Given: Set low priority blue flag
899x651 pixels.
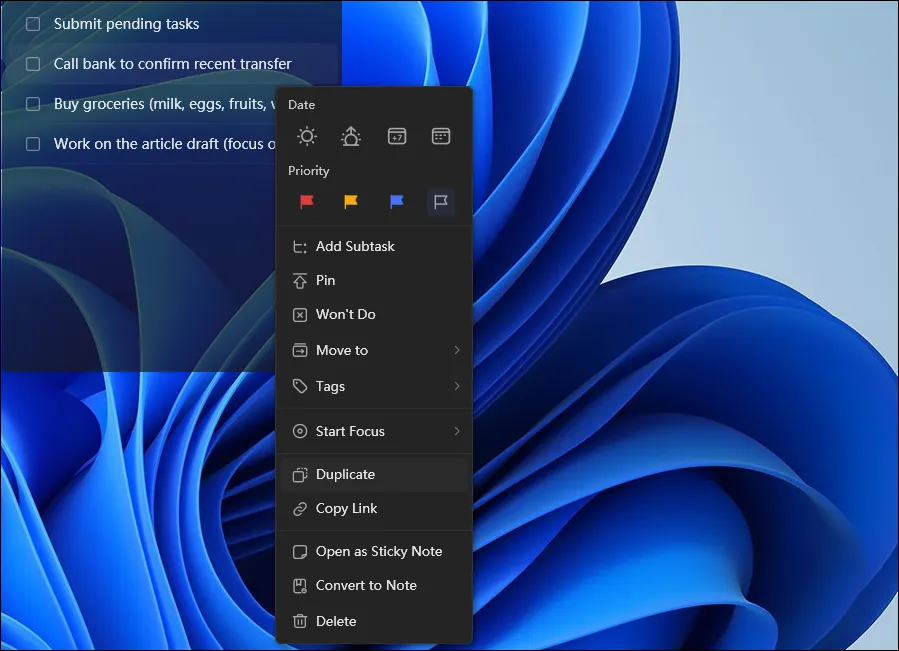Looking at the screenshot, I should click(x=396, y=202).
